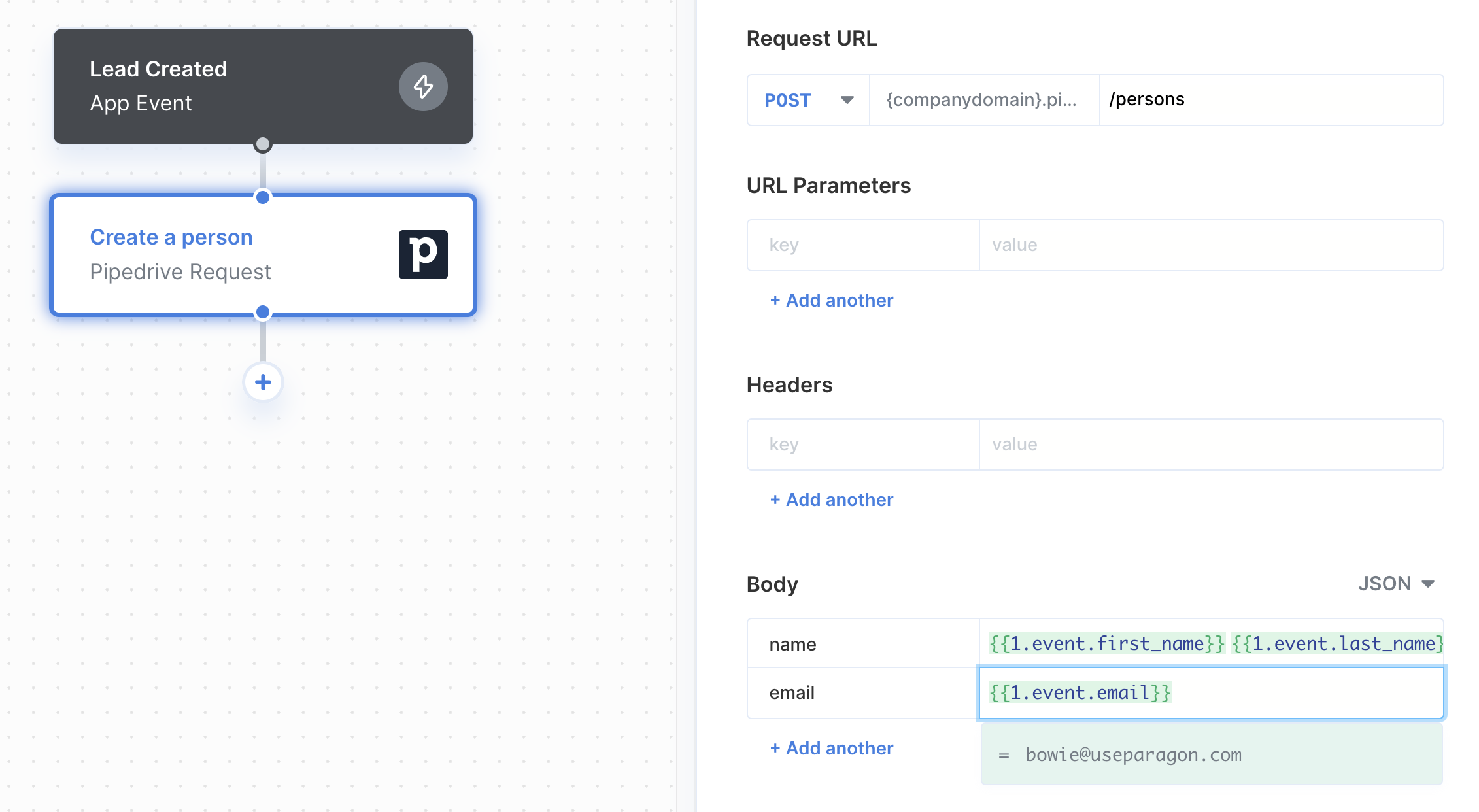
Task: Add another header row
Action: coord(831,500)
